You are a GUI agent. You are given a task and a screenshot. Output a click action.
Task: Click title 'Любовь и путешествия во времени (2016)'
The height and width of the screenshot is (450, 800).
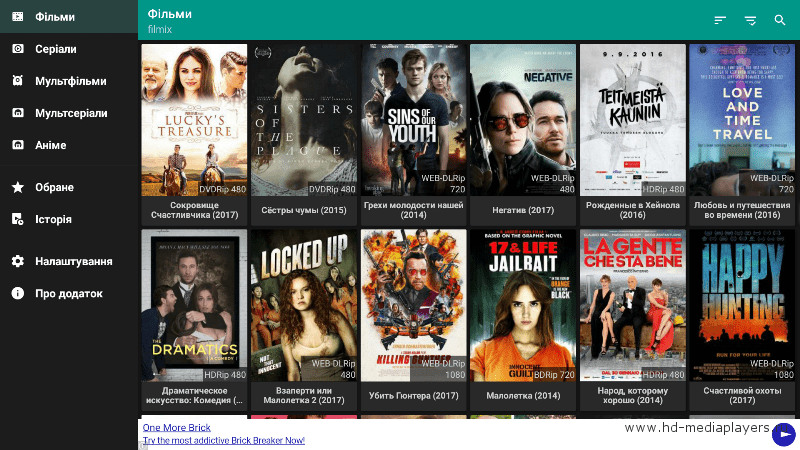(742, 210)
